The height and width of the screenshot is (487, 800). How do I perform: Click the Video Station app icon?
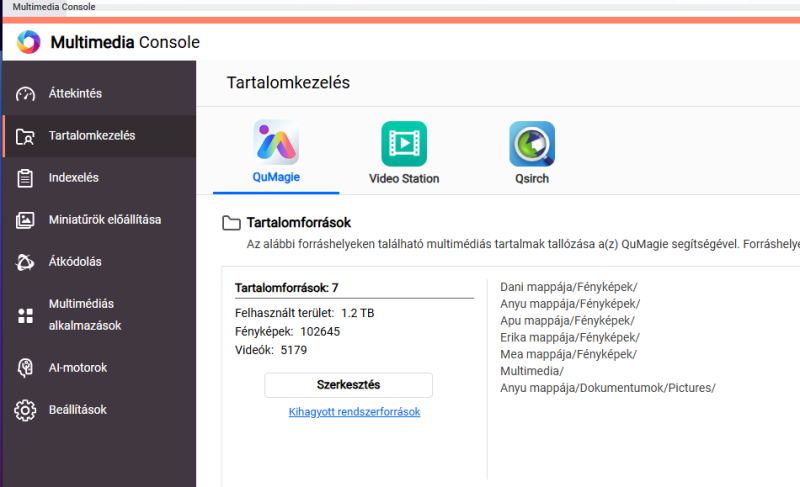(x=404, y=144)
